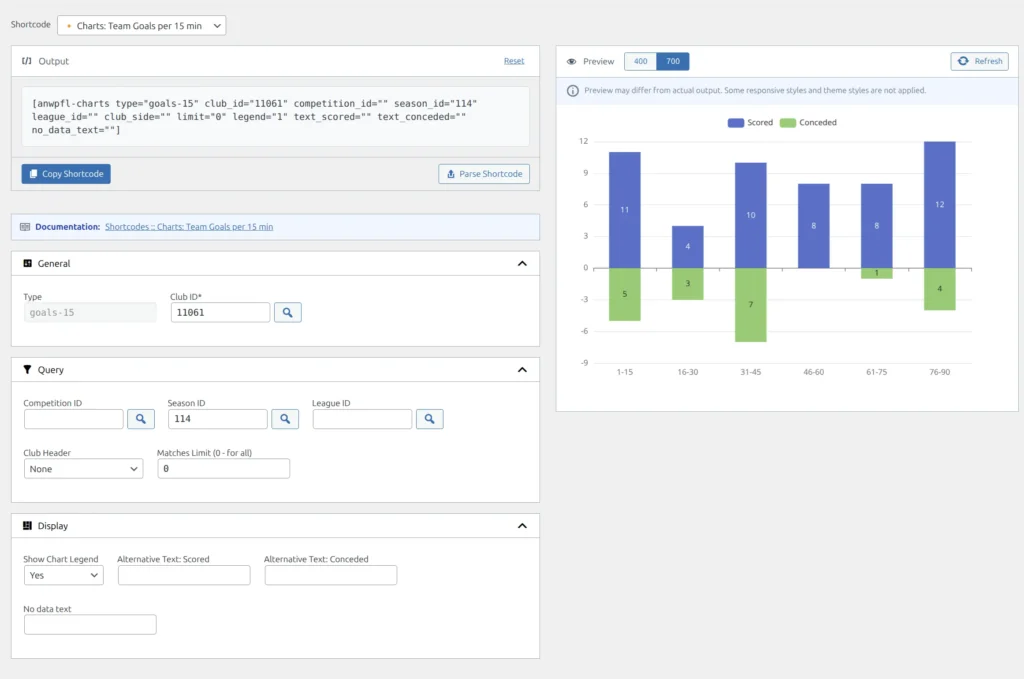Click the info icon in preview notice
Viewport: 1024px width, 679px height.
pyautogui.click(x=573, y=91)
